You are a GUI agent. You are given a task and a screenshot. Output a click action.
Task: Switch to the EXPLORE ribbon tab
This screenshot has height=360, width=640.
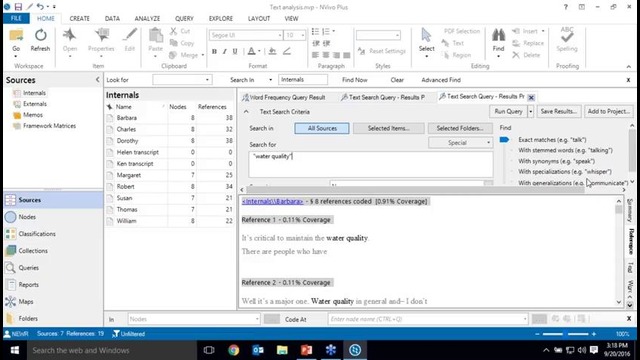(221, 18)
